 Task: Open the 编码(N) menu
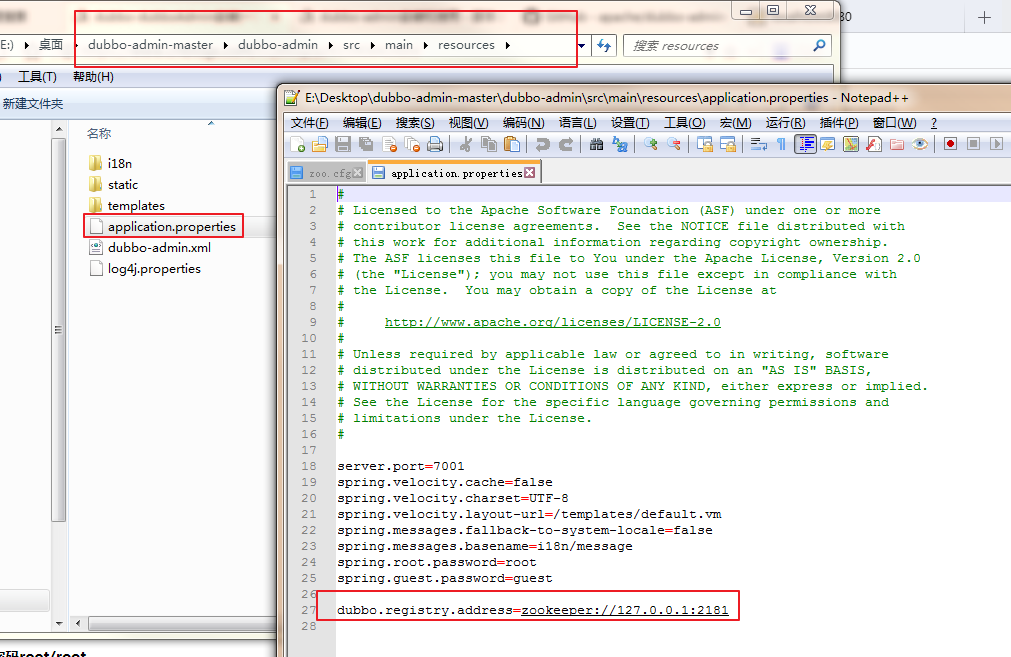click(523, 123)
